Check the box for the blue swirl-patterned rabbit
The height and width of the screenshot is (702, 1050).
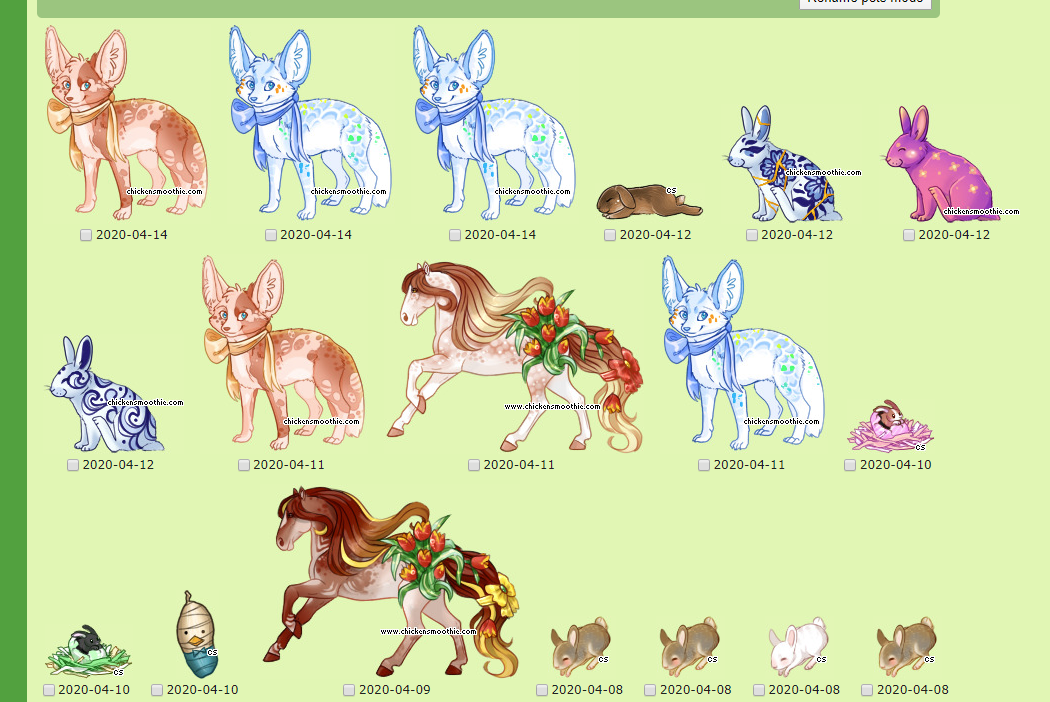click(73, 465)
